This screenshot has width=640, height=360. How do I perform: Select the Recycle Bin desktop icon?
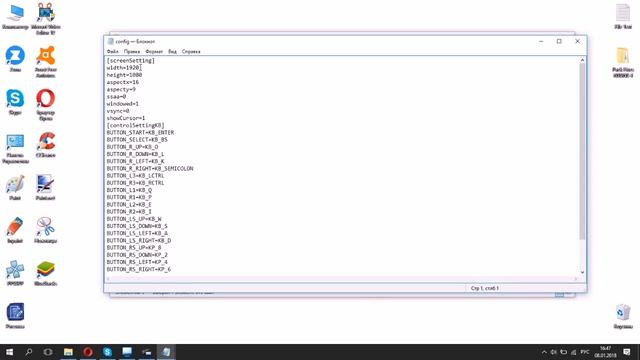[623, 316]
